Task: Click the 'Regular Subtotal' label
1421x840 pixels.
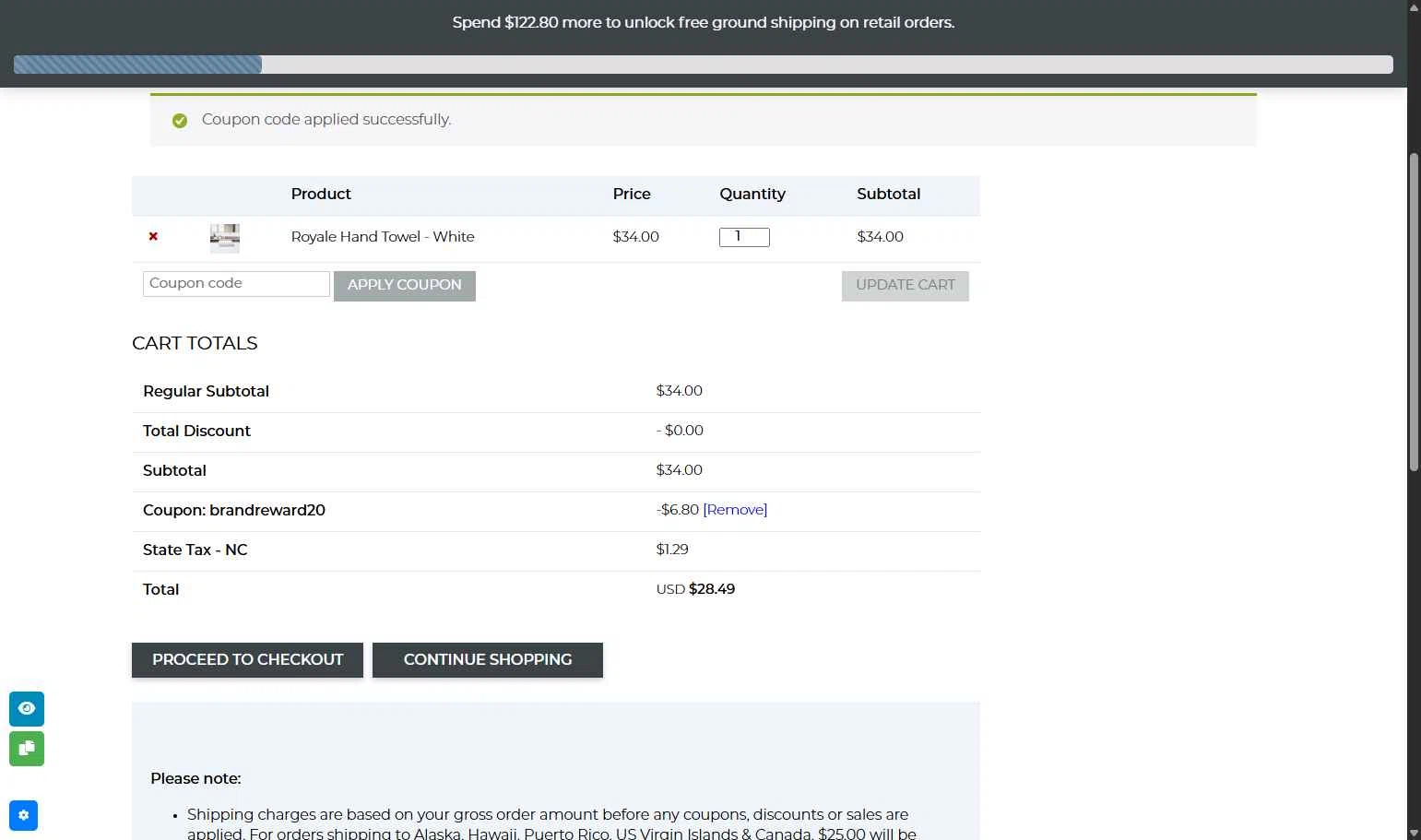Action: coord(206,391)
